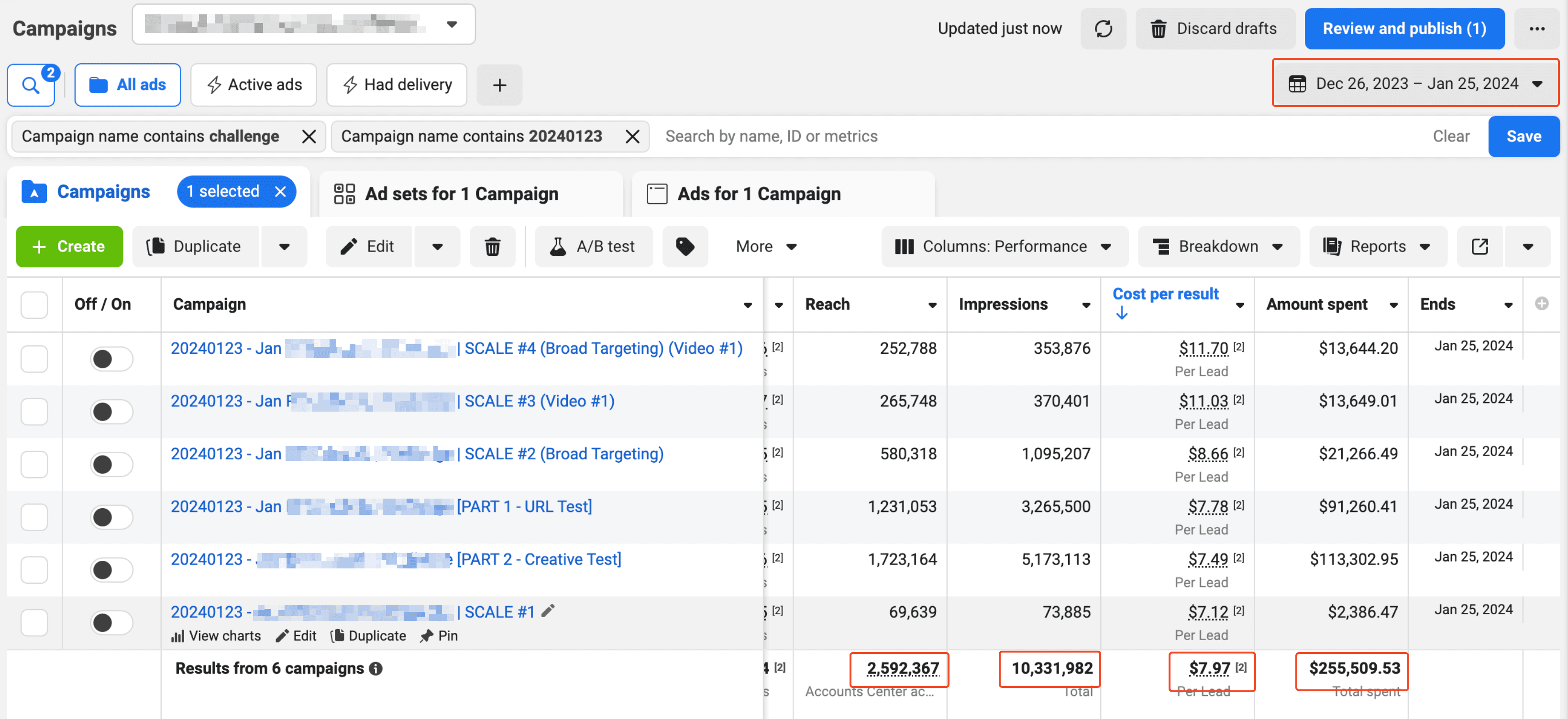Click Edit link under SCALE #1 row
Viewport: 1568px width, 719px height.
pyautogui.click(x=296, y=636)
